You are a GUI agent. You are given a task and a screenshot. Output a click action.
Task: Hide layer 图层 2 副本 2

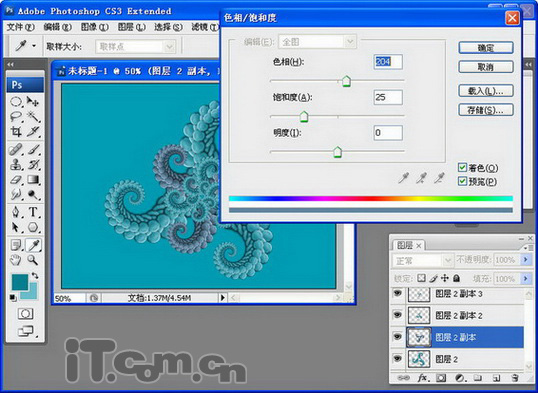click(397, 315)
